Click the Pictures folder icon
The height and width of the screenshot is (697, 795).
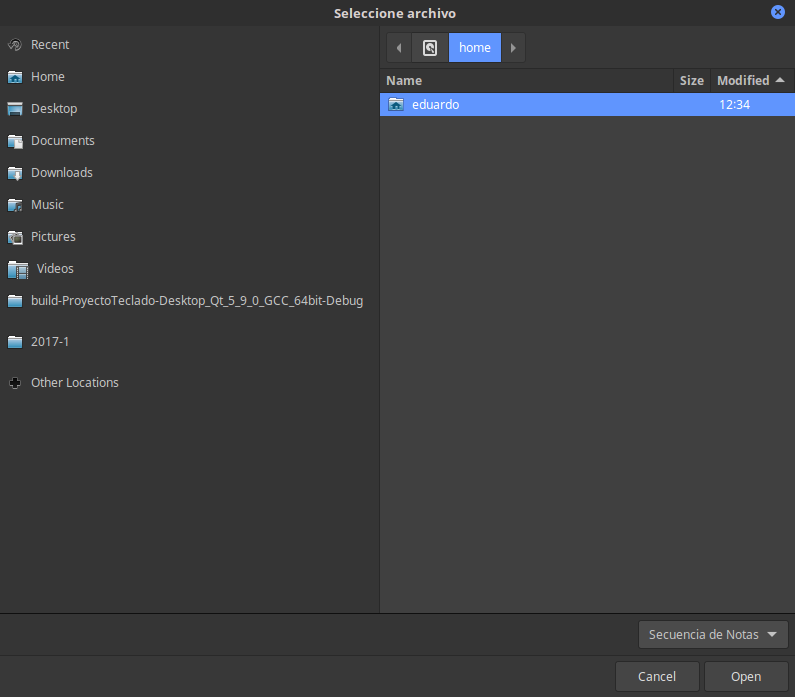pos(15,237)
